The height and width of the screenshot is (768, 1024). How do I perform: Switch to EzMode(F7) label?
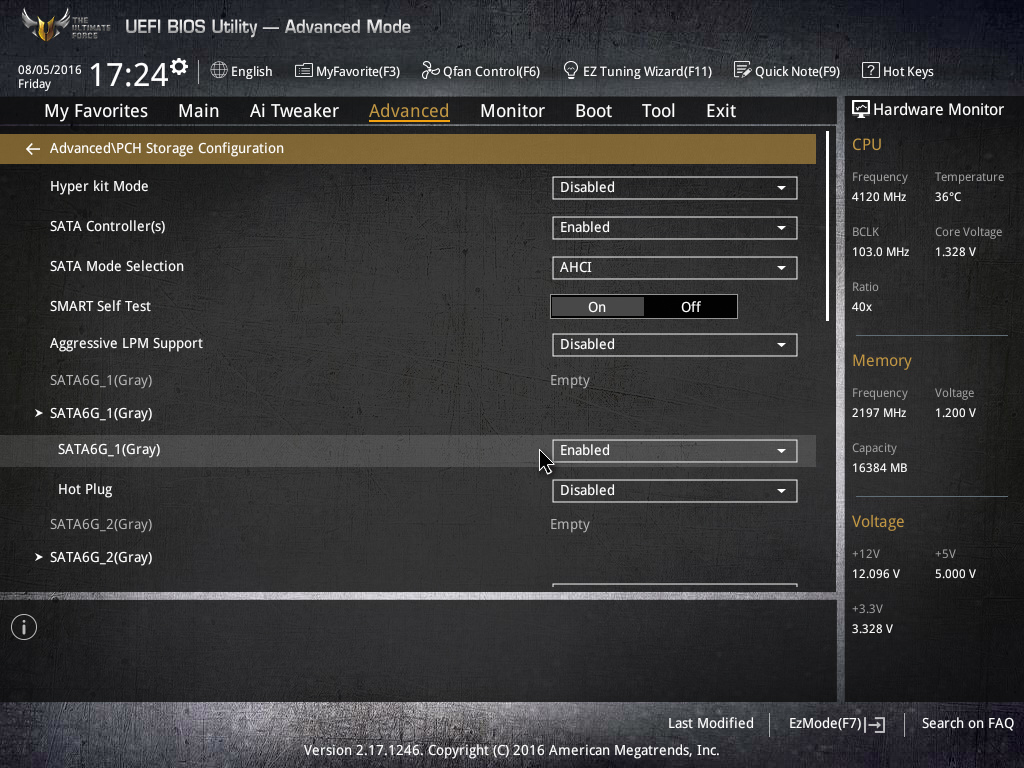(x=825, y=724)
